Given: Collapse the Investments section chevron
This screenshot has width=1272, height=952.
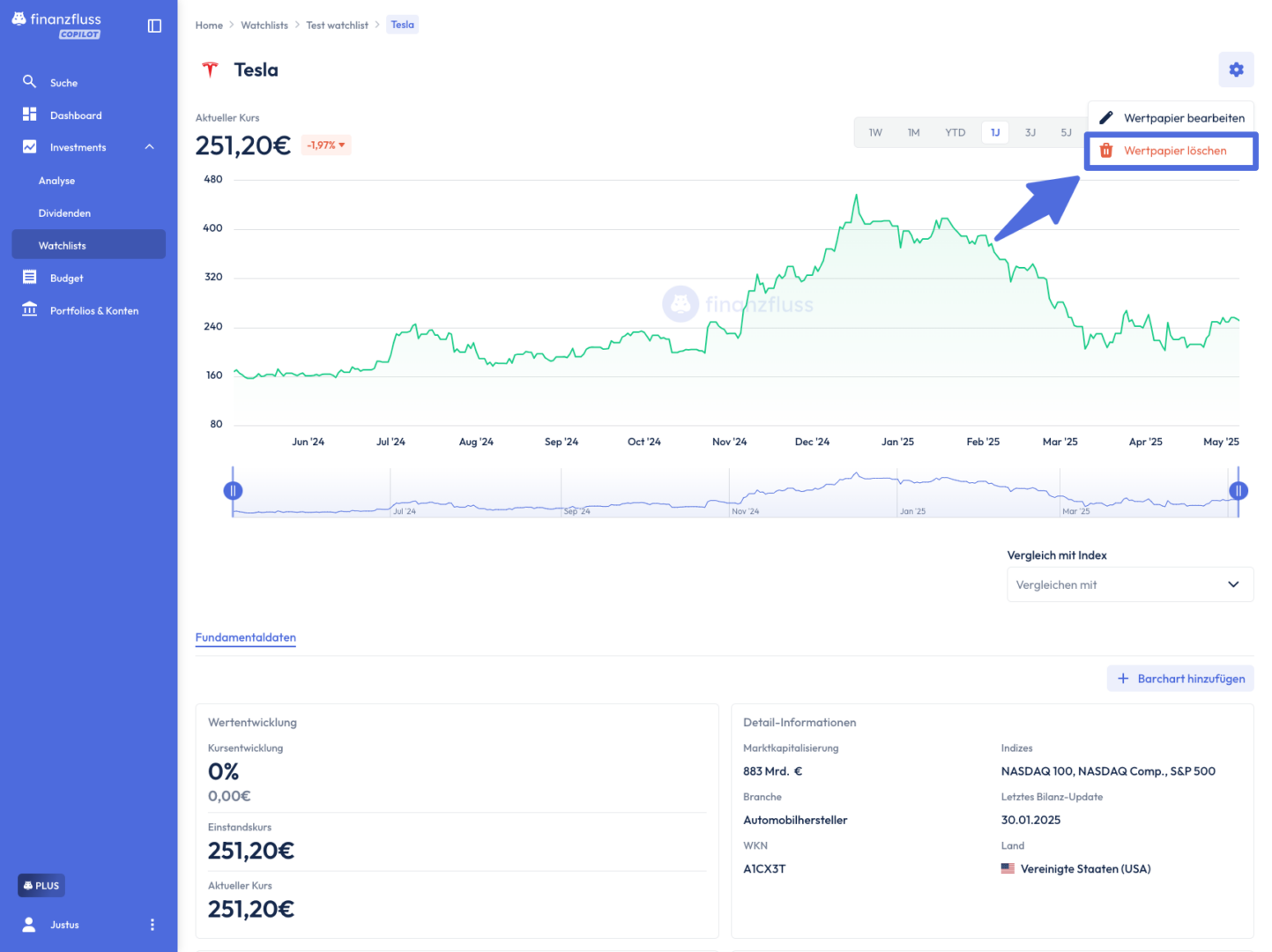Looking at the screenshot, I should 150,146.
